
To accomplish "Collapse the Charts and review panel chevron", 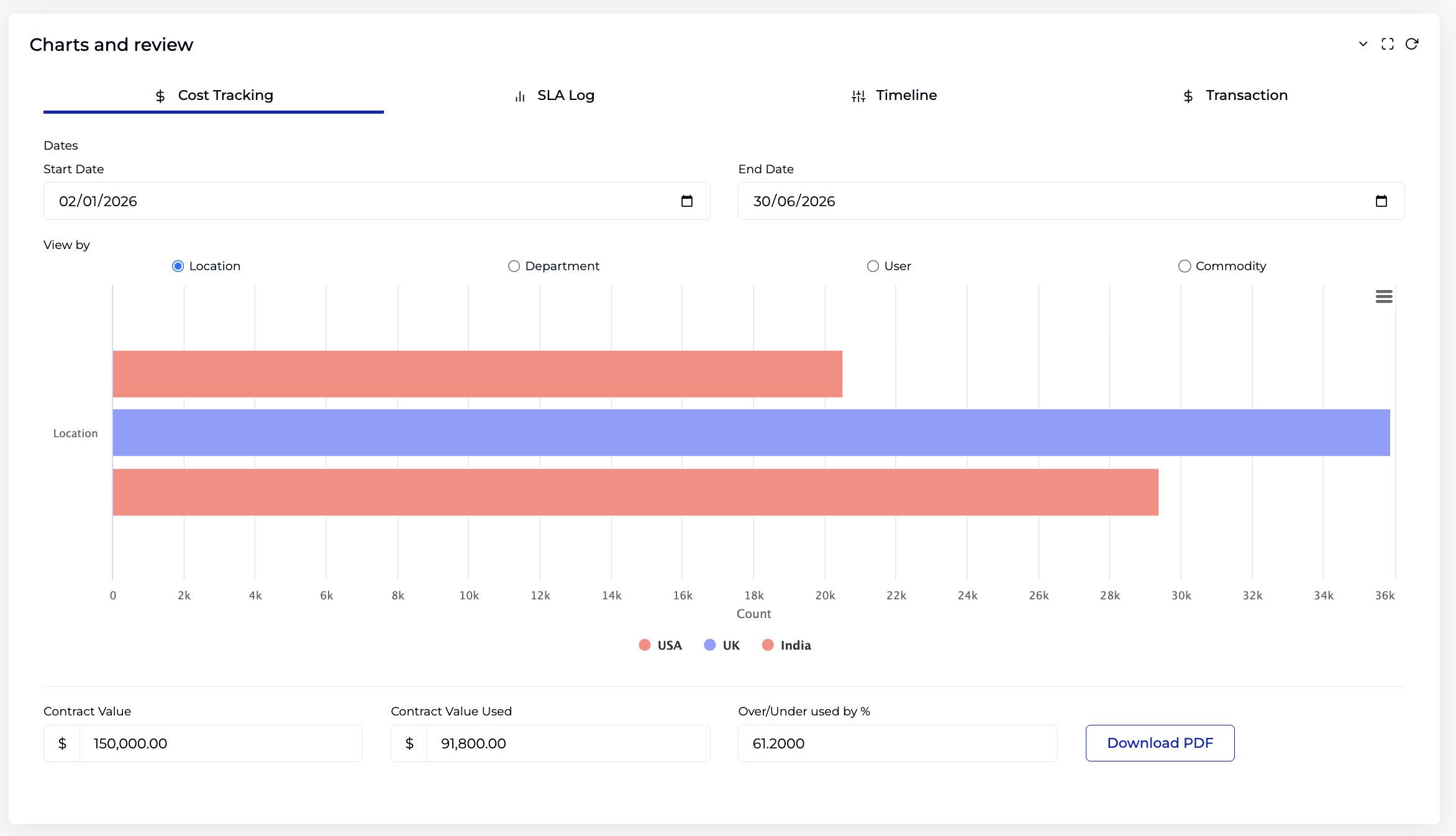I will [x=1363, y=44].
